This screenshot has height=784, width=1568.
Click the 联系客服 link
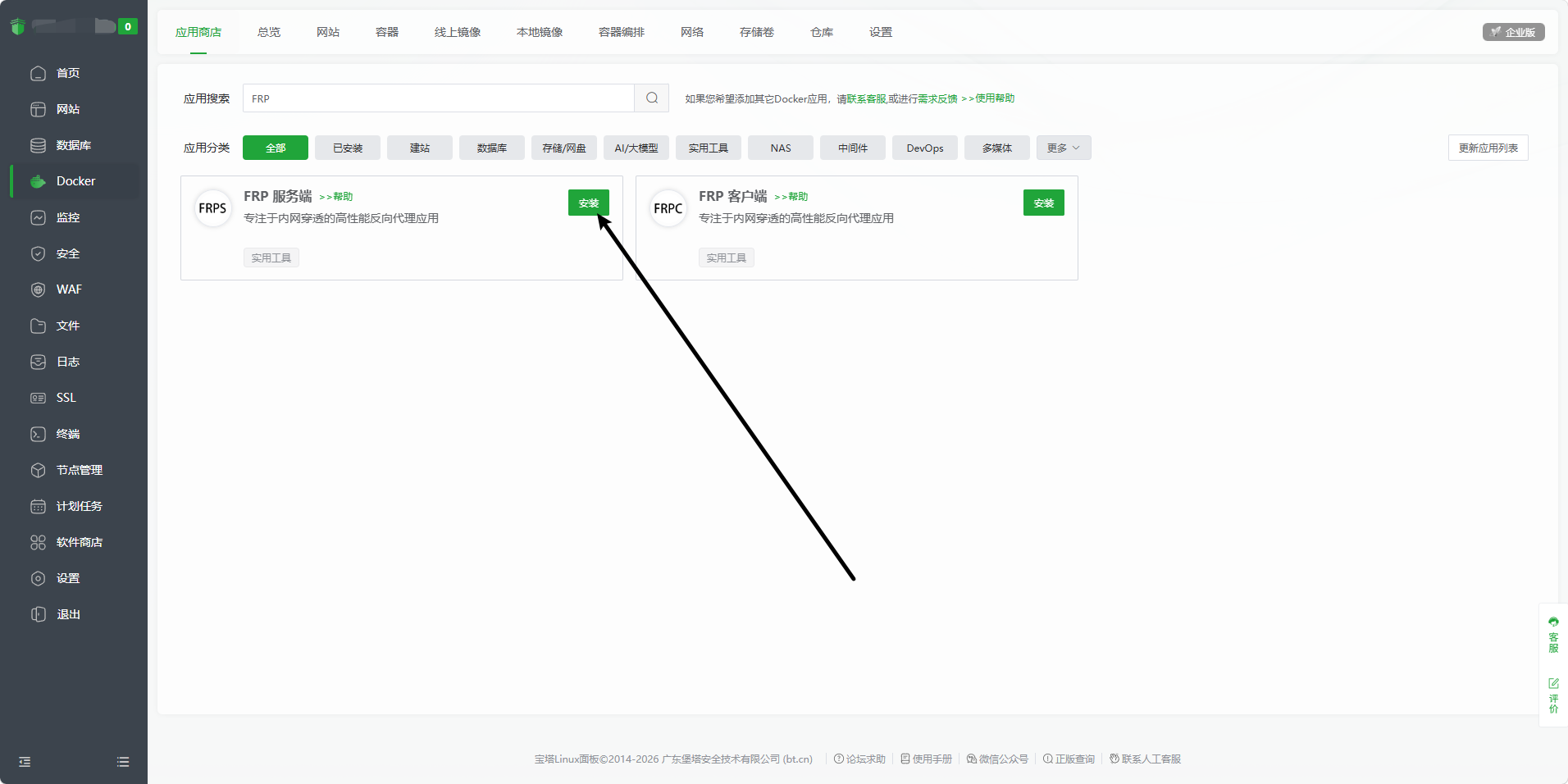click(x=867, y=98)
